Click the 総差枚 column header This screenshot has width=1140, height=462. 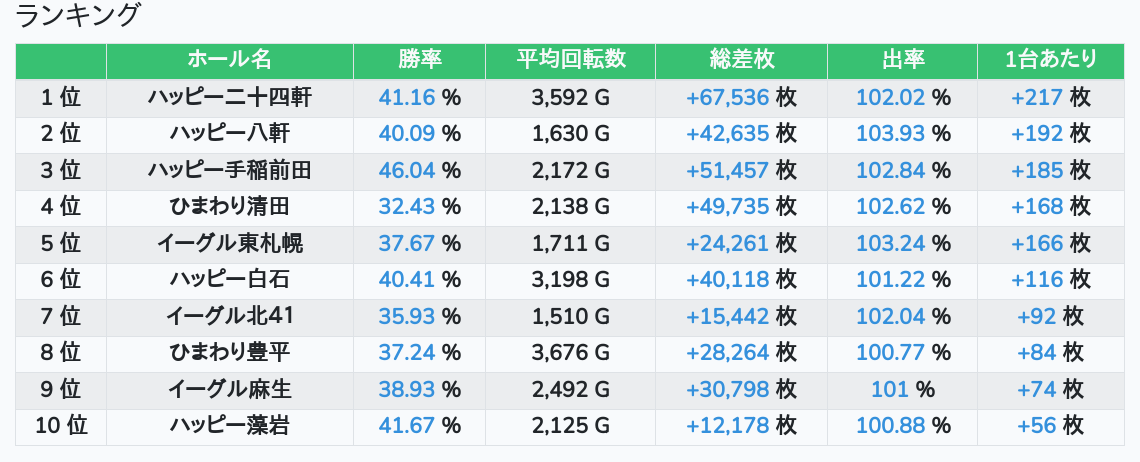click(741, 60)
